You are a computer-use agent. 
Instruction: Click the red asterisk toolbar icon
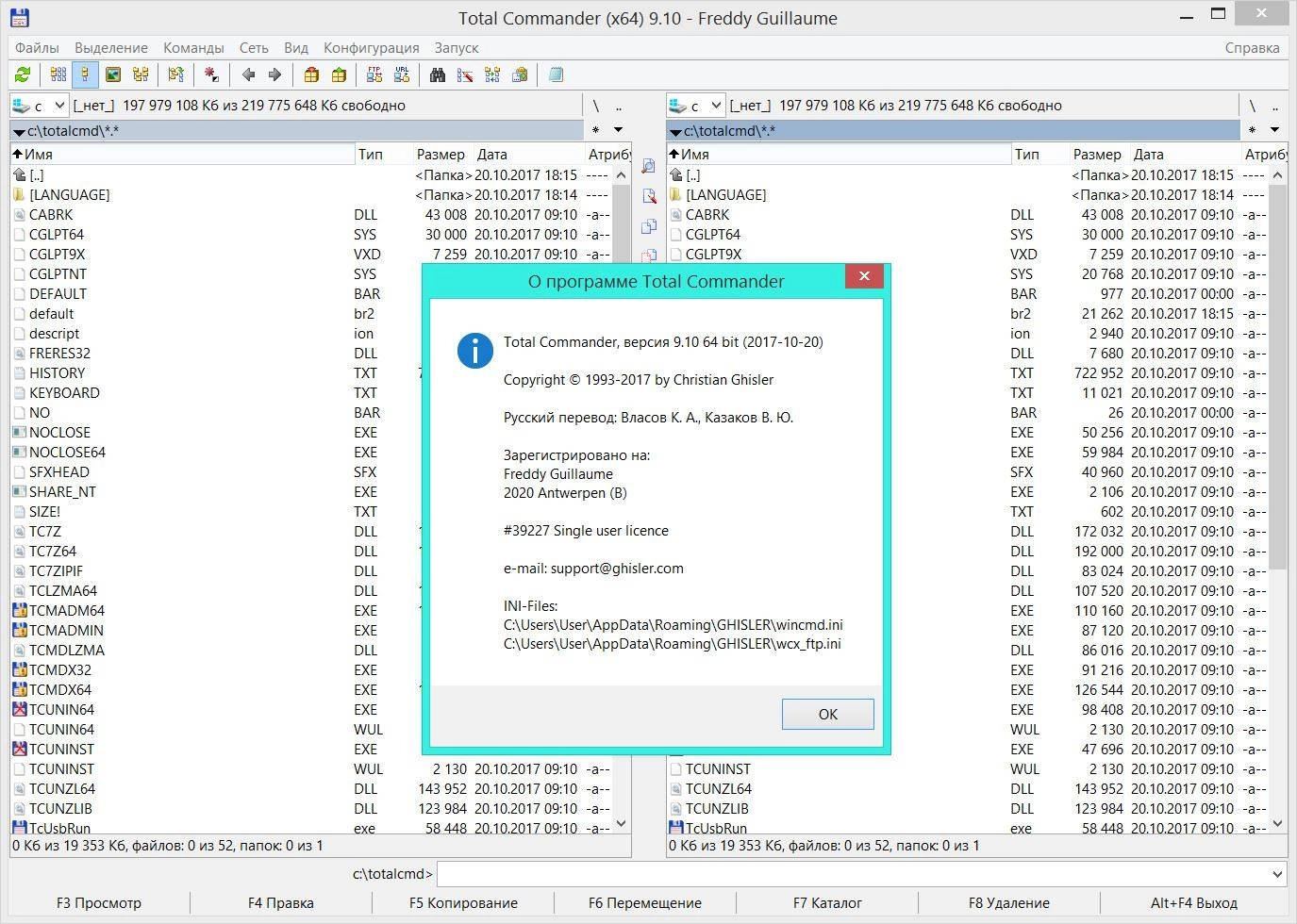coord(211,74)
